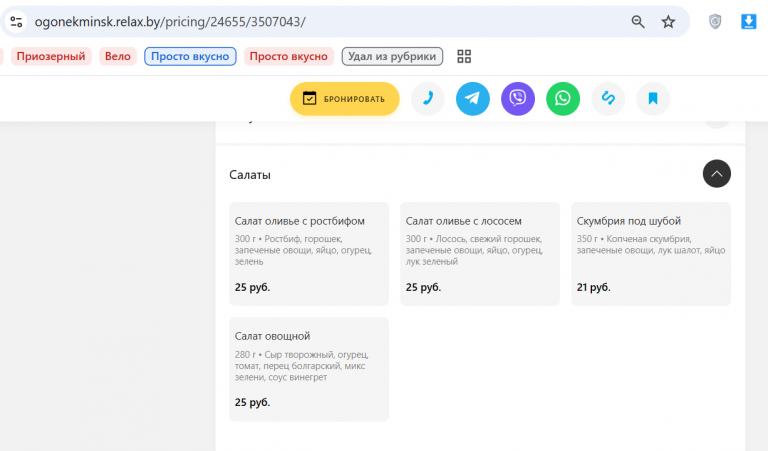Click the shield extension icon
Screen dimensions: 768x451
click(715, 22)
